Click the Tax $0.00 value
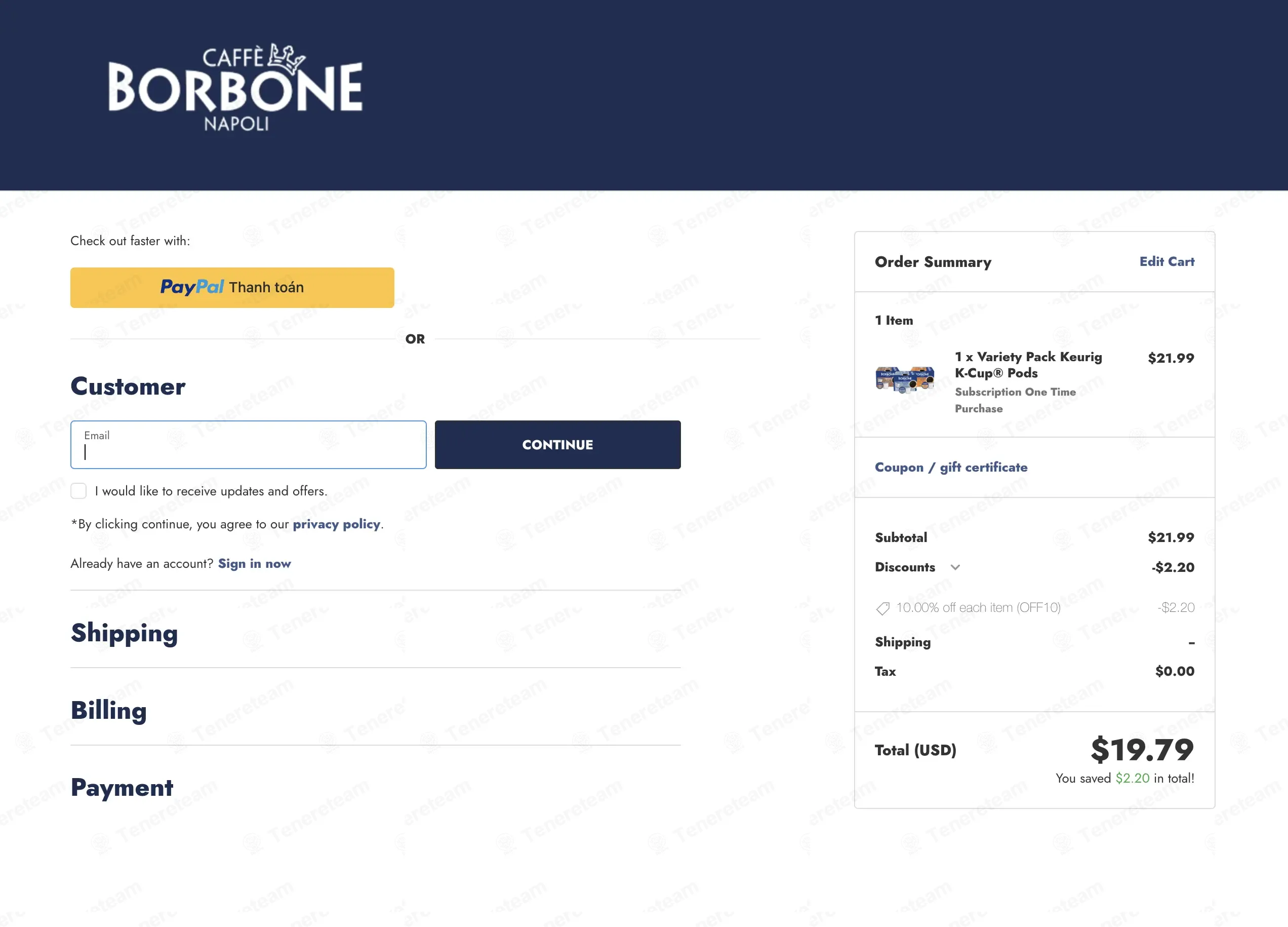Viewport: 1288px width, 927px height. tap(1175, 671)
